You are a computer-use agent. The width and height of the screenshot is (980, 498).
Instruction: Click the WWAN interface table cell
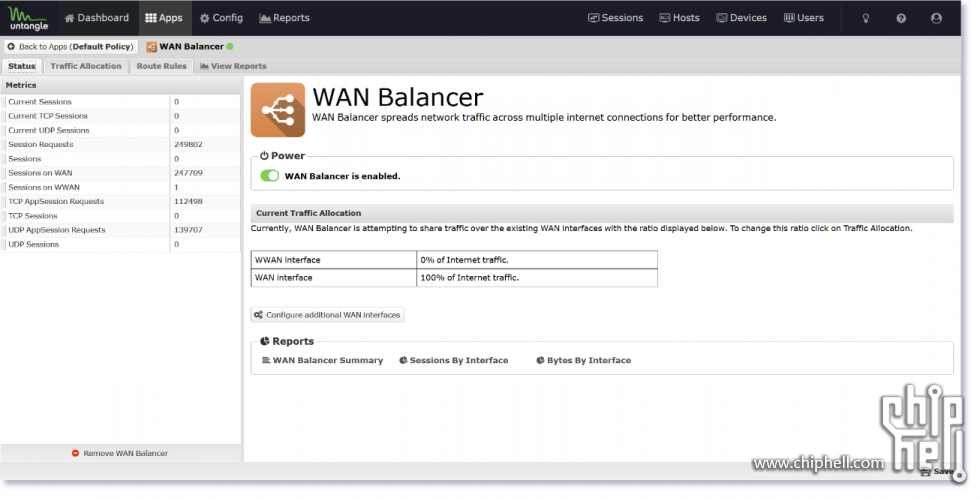pyautogui.click(x=334, y=260)
